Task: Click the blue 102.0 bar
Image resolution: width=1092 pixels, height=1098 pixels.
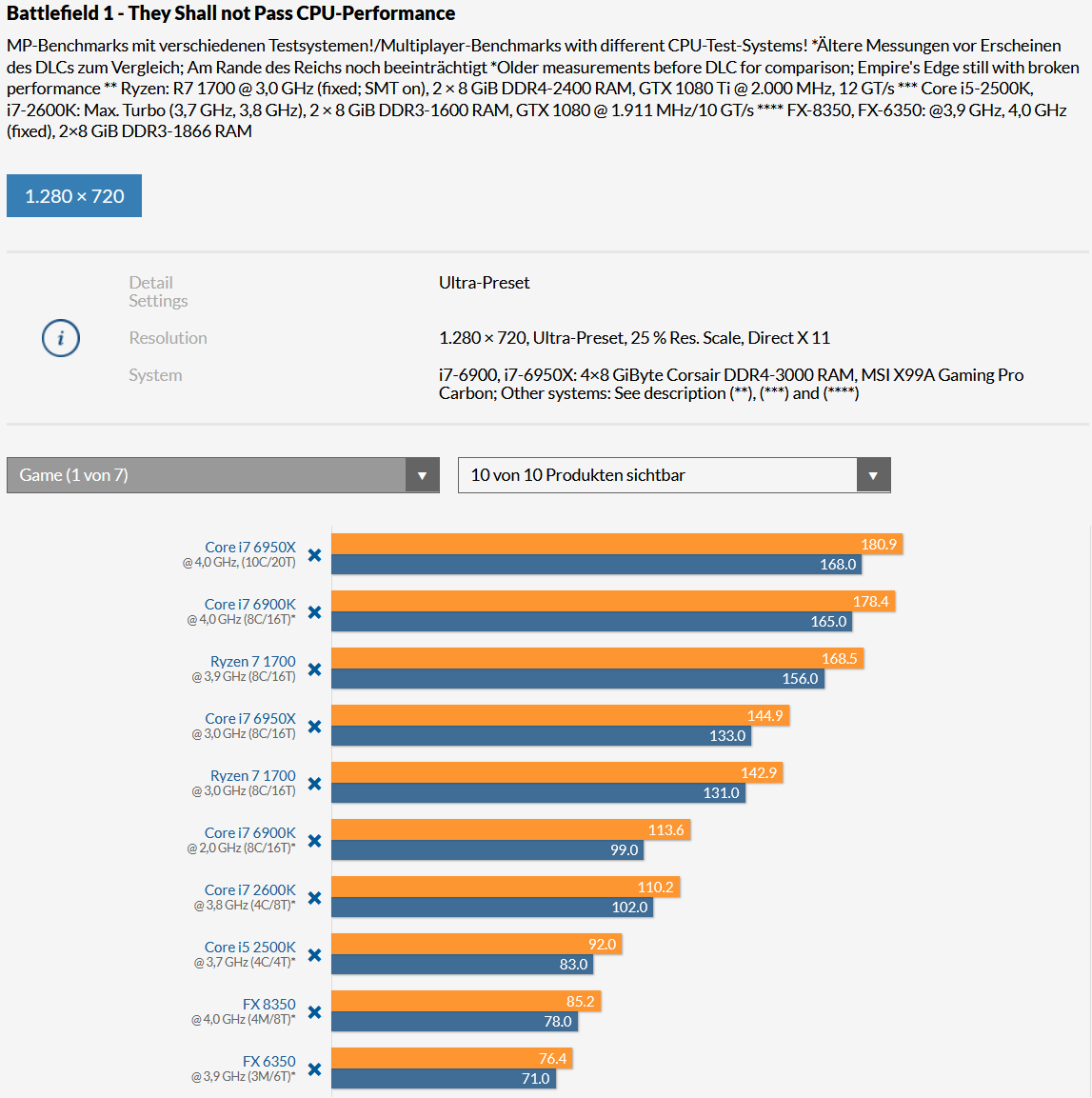Action: coord(492,908)
